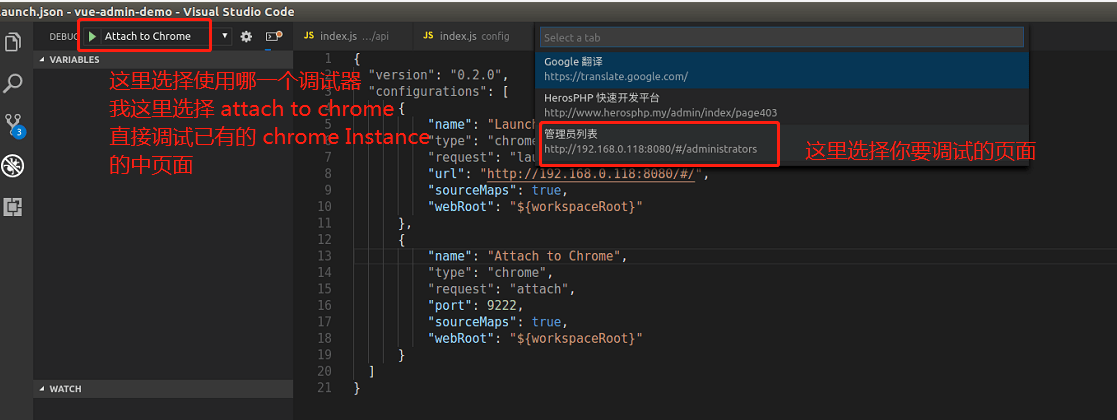Choose the HerosPHP 快速开发平台 tab entry

pos(781,105)
